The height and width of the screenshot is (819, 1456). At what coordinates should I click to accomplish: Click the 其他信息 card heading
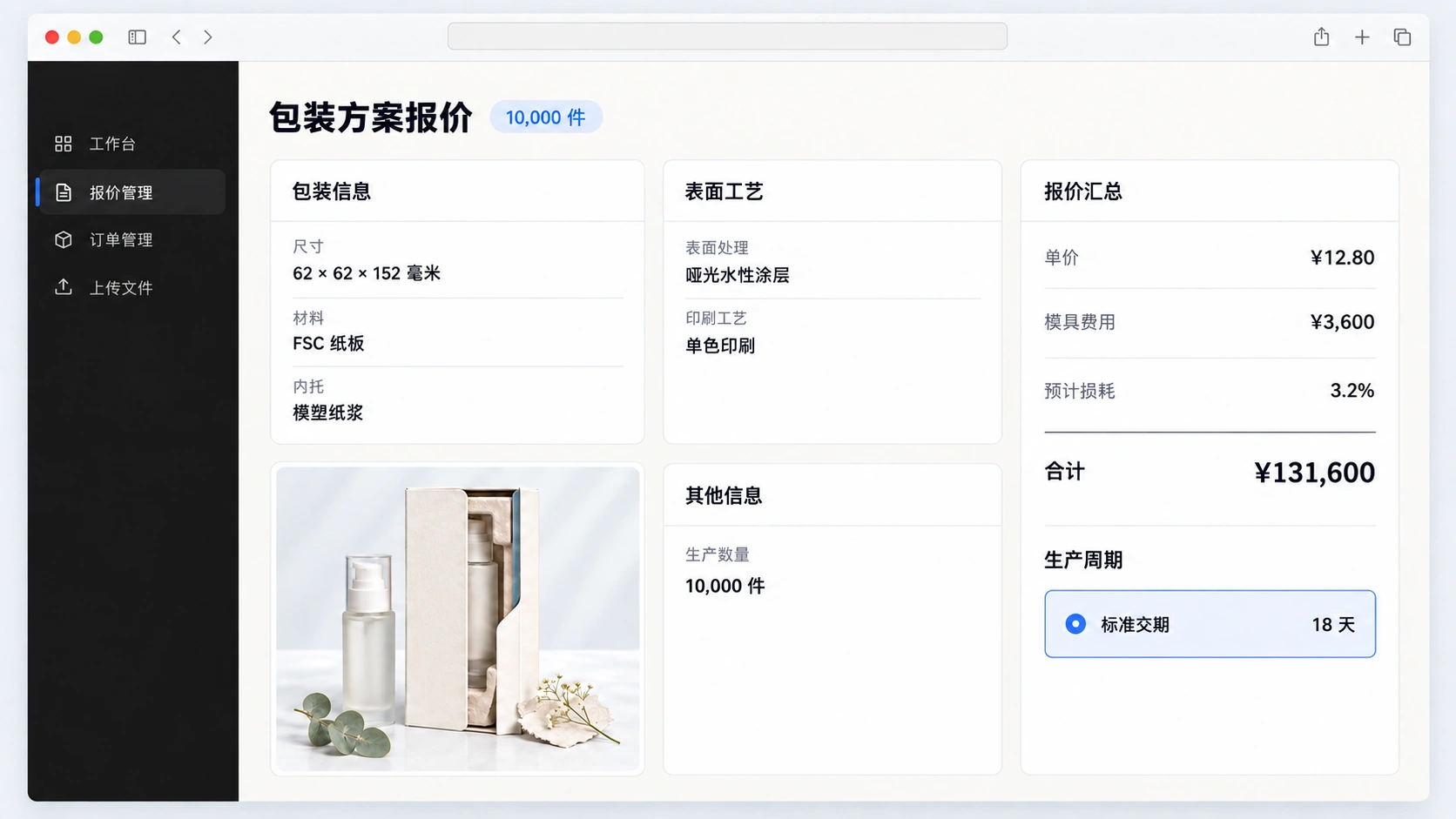(x=724, y=496)
